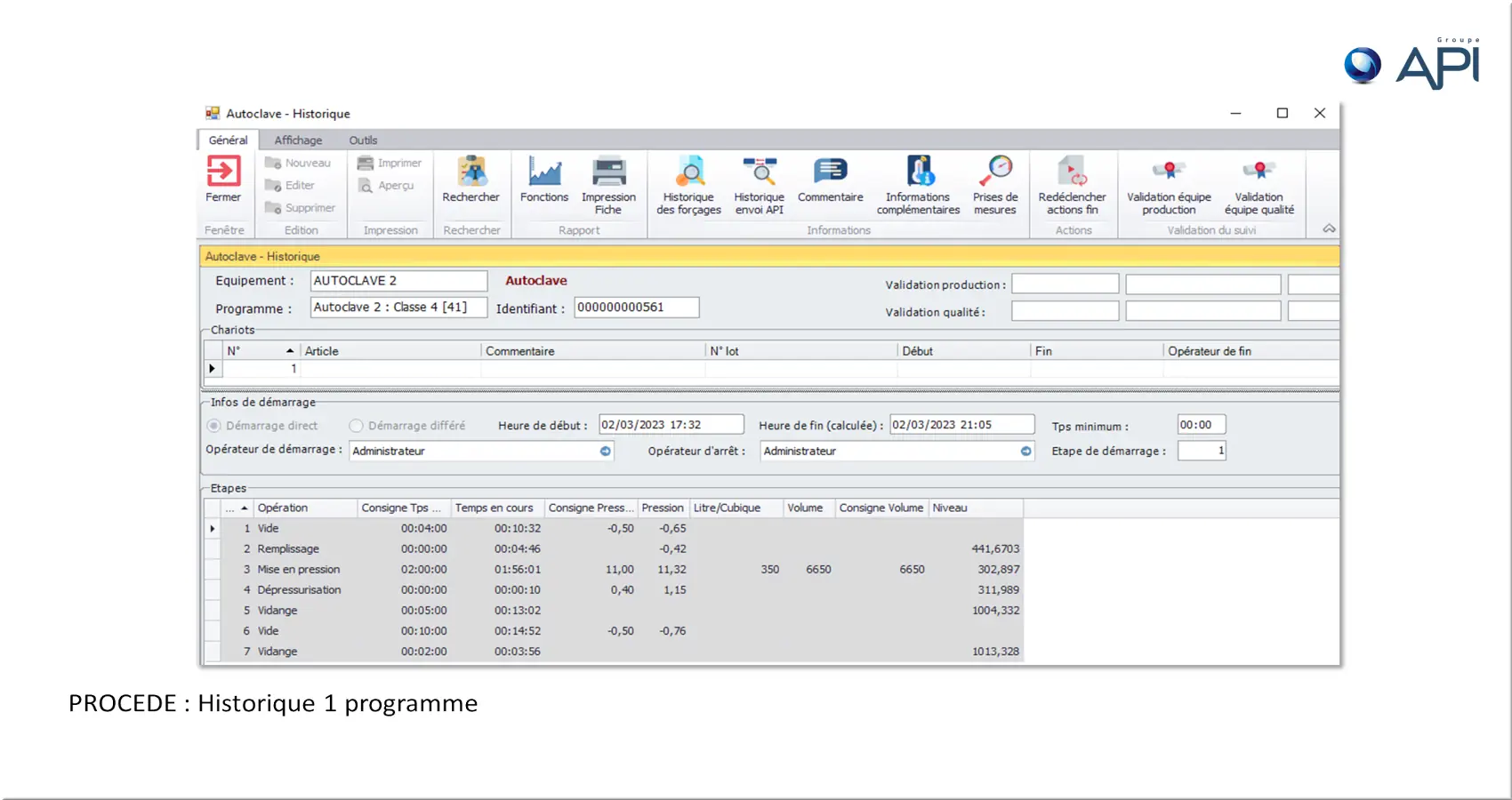1512x800 pixels.
Task: Click the Fermer exit icon
Action: pyautogui.click(x=223, y=172)
